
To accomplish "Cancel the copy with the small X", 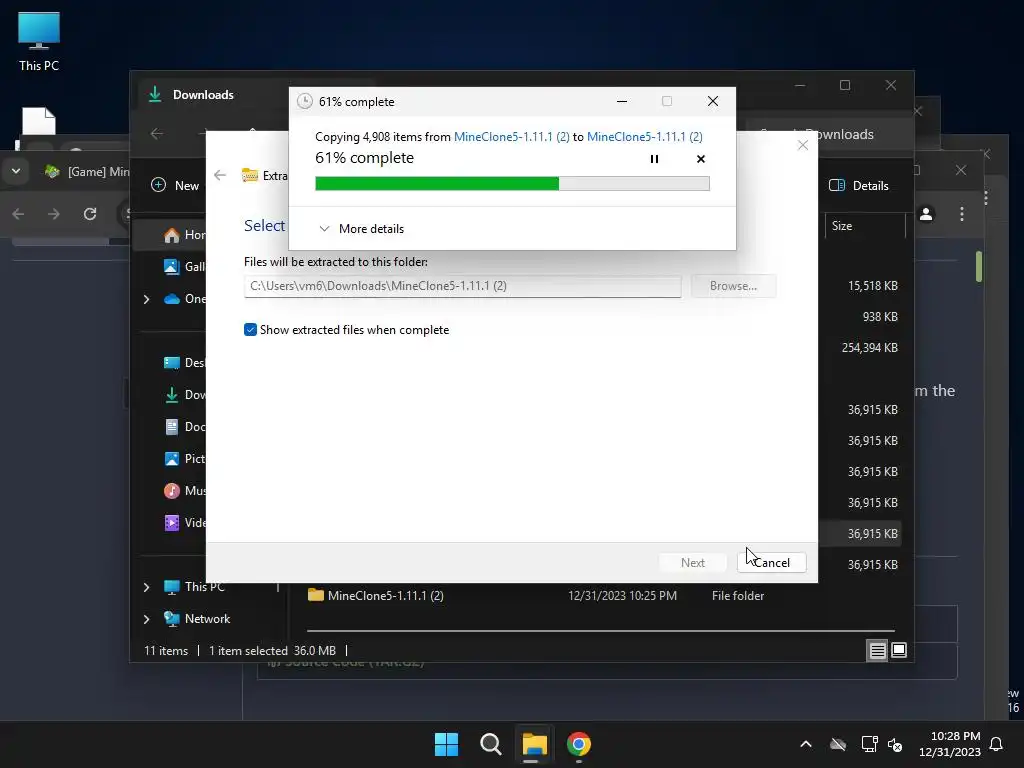I will (x=701, y=159).
